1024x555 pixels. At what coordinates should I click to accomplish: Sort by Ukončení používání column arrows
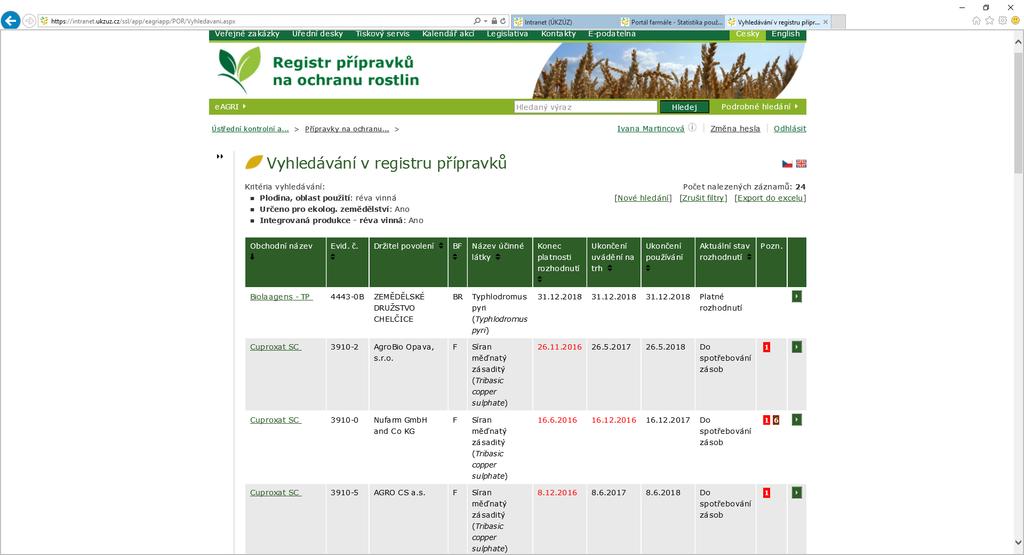[x=648, y=268]
